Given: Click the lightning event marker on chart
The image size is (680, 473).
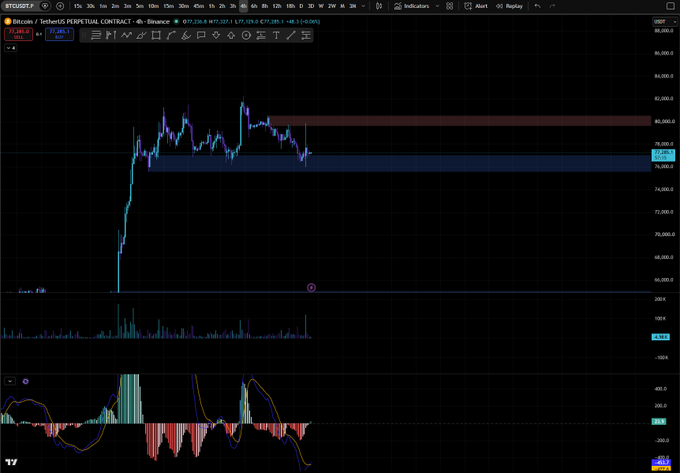Looking at the screenshot, I should [311, 287].
